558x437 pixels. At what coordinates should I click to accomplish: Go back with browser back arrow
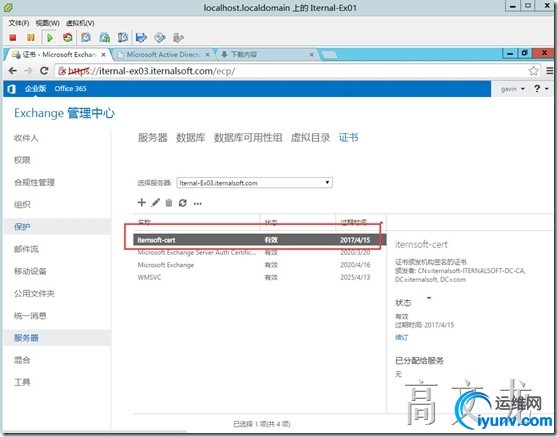tap(13, 71)
